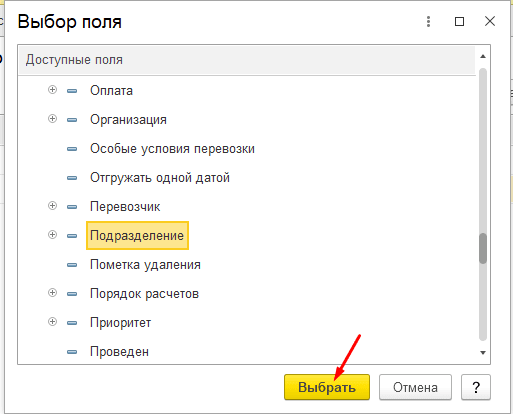The width and height of the screenshot is (513, 414).
Task: Select the Организация field
Action: tap(128, 120)
